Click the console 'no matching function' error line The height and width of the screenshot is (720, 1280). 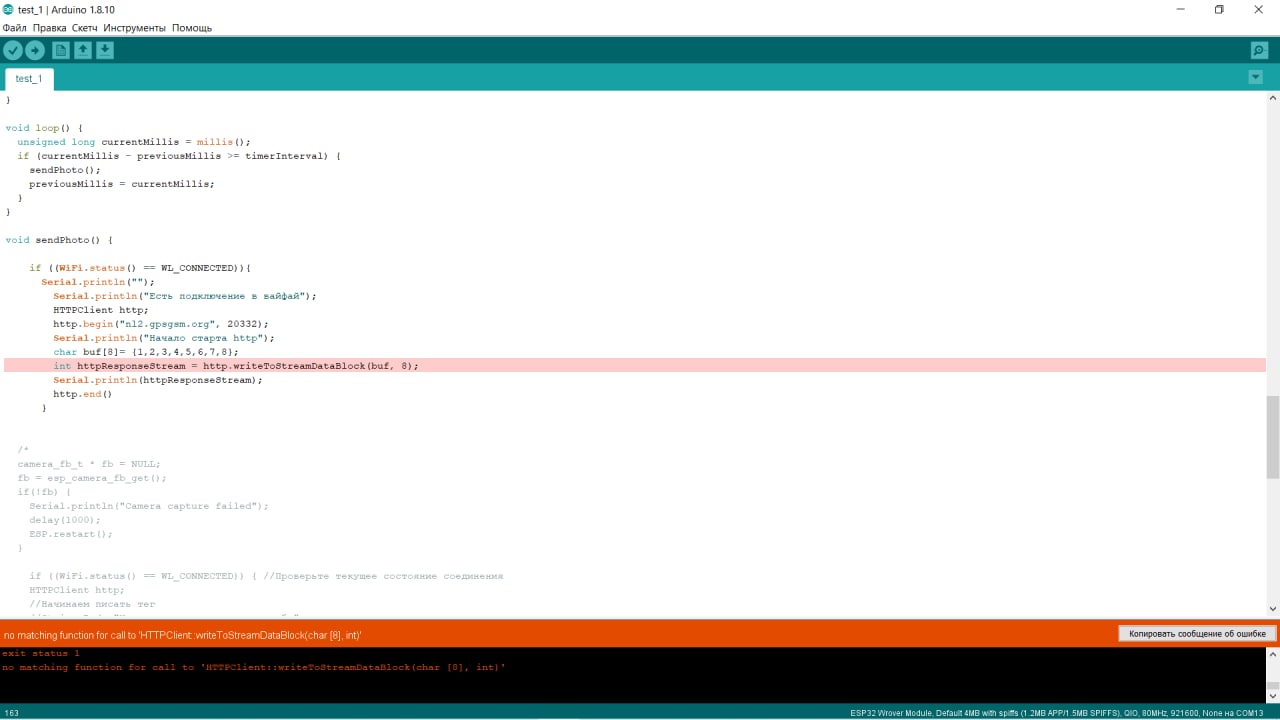254,667
